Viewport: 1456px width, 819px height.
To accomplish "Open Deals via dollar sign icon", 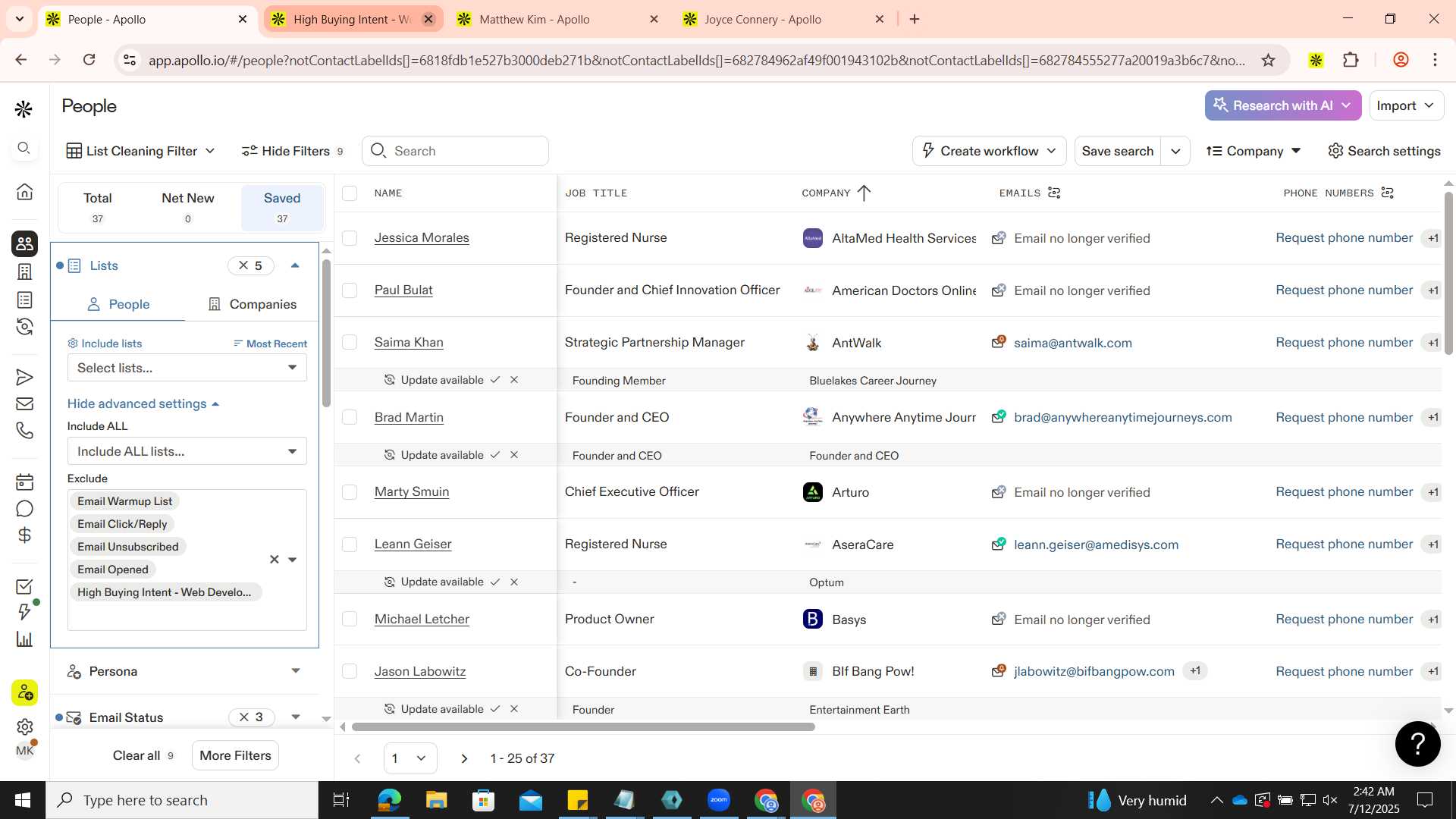I will point(24,535).
